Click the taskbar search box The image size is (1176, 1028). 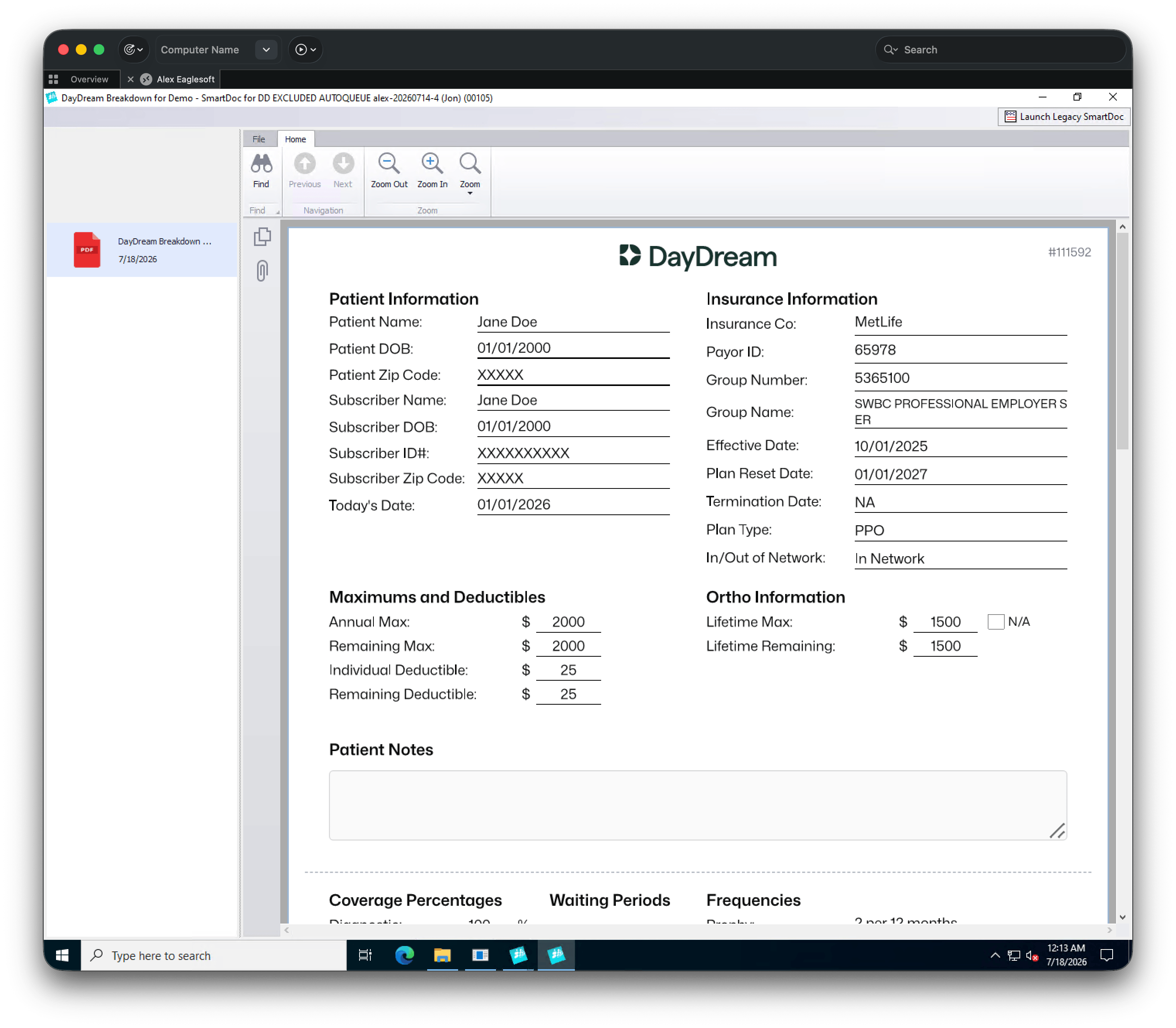tap(213, 955)
